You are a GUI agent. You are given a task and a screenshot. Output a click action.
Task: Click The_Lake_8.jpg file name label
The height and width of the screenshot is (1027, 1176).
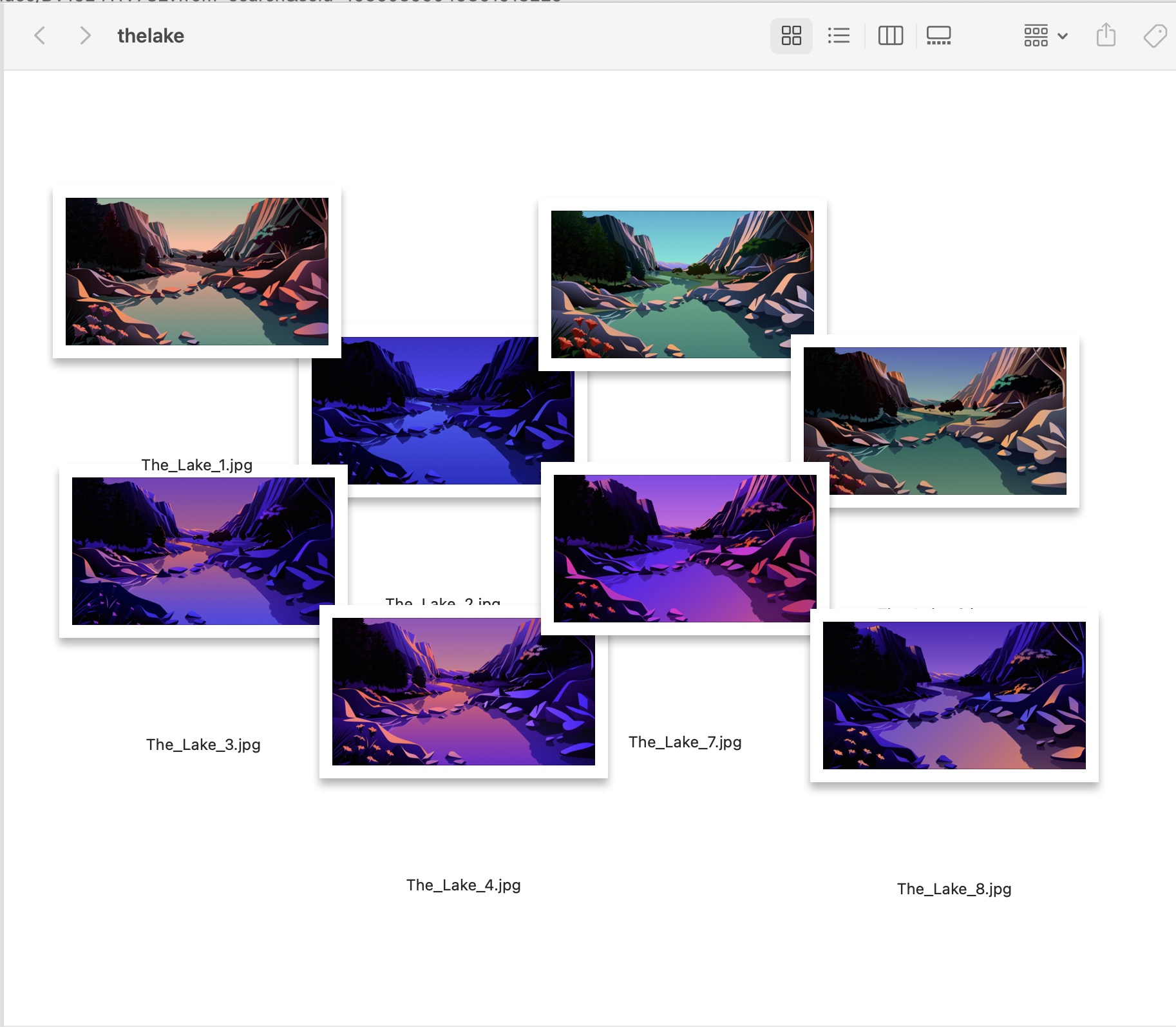pos(954,889)
